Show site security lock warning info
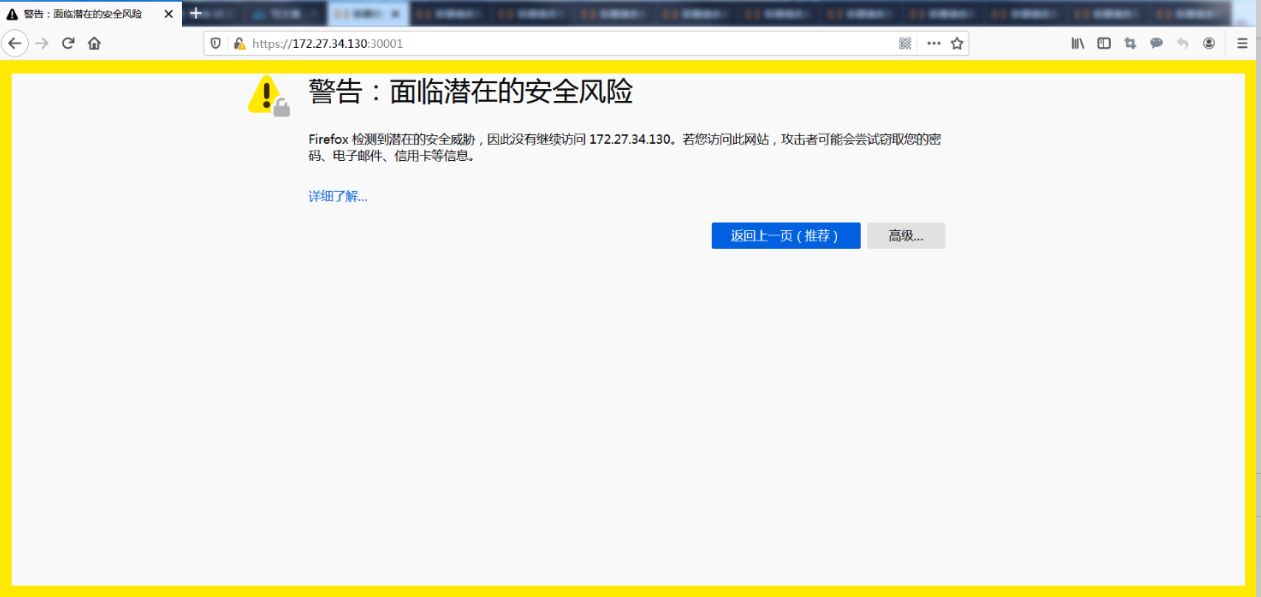Image resolution: width=1261 pixels, height=597 pixels. 239,44
